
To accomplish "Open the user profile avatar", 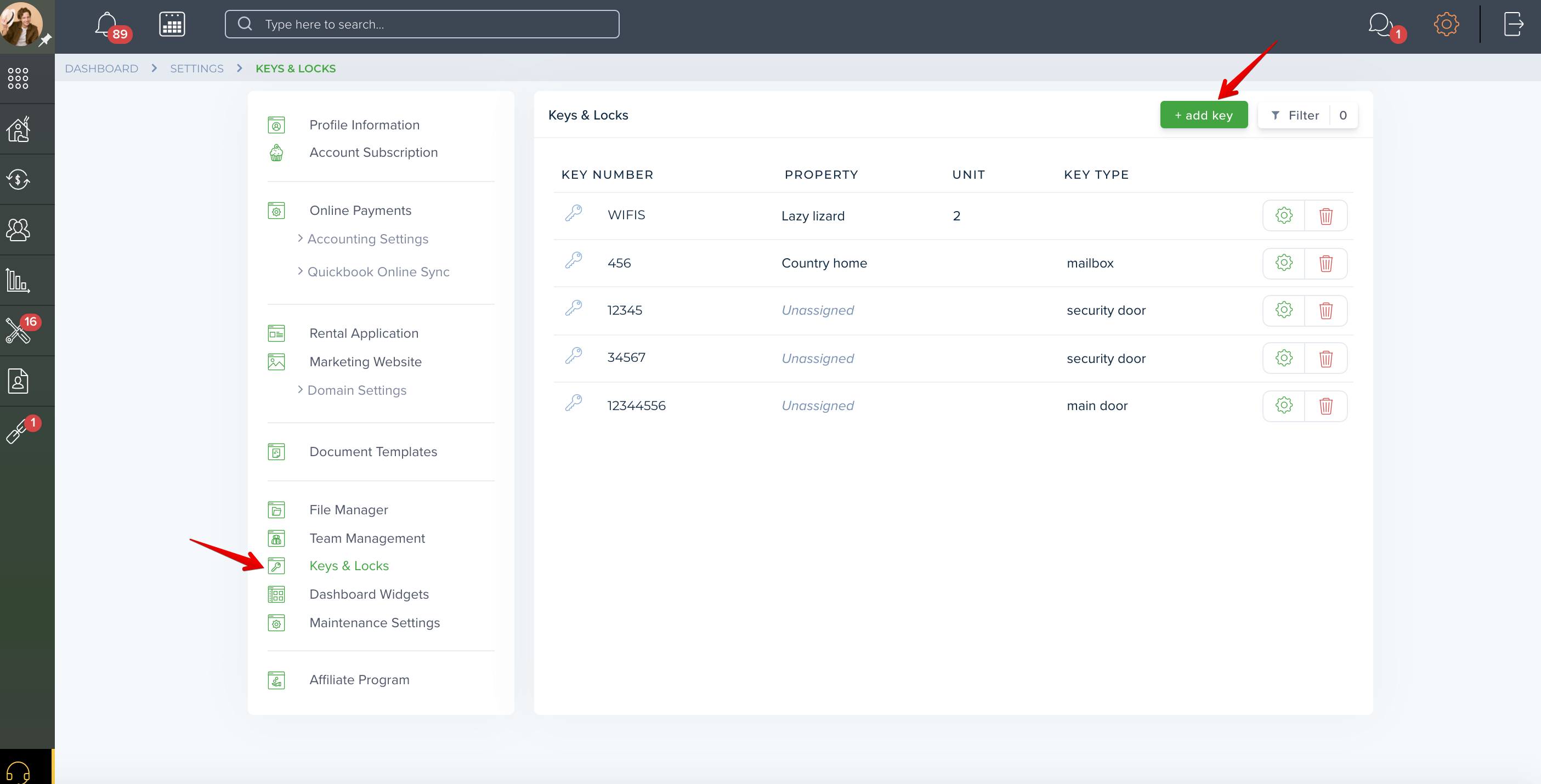I will [21, 24].
